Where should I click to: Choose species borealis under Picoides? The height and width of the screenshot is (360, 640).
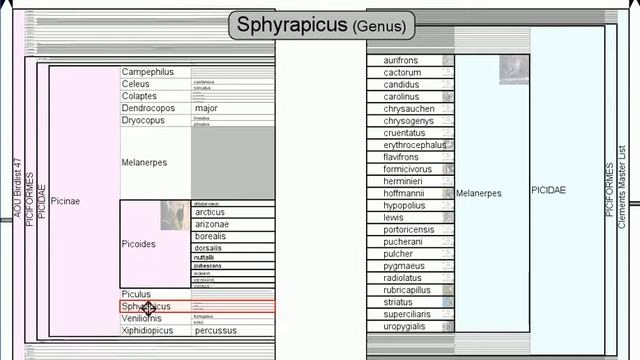pos(233,237)
